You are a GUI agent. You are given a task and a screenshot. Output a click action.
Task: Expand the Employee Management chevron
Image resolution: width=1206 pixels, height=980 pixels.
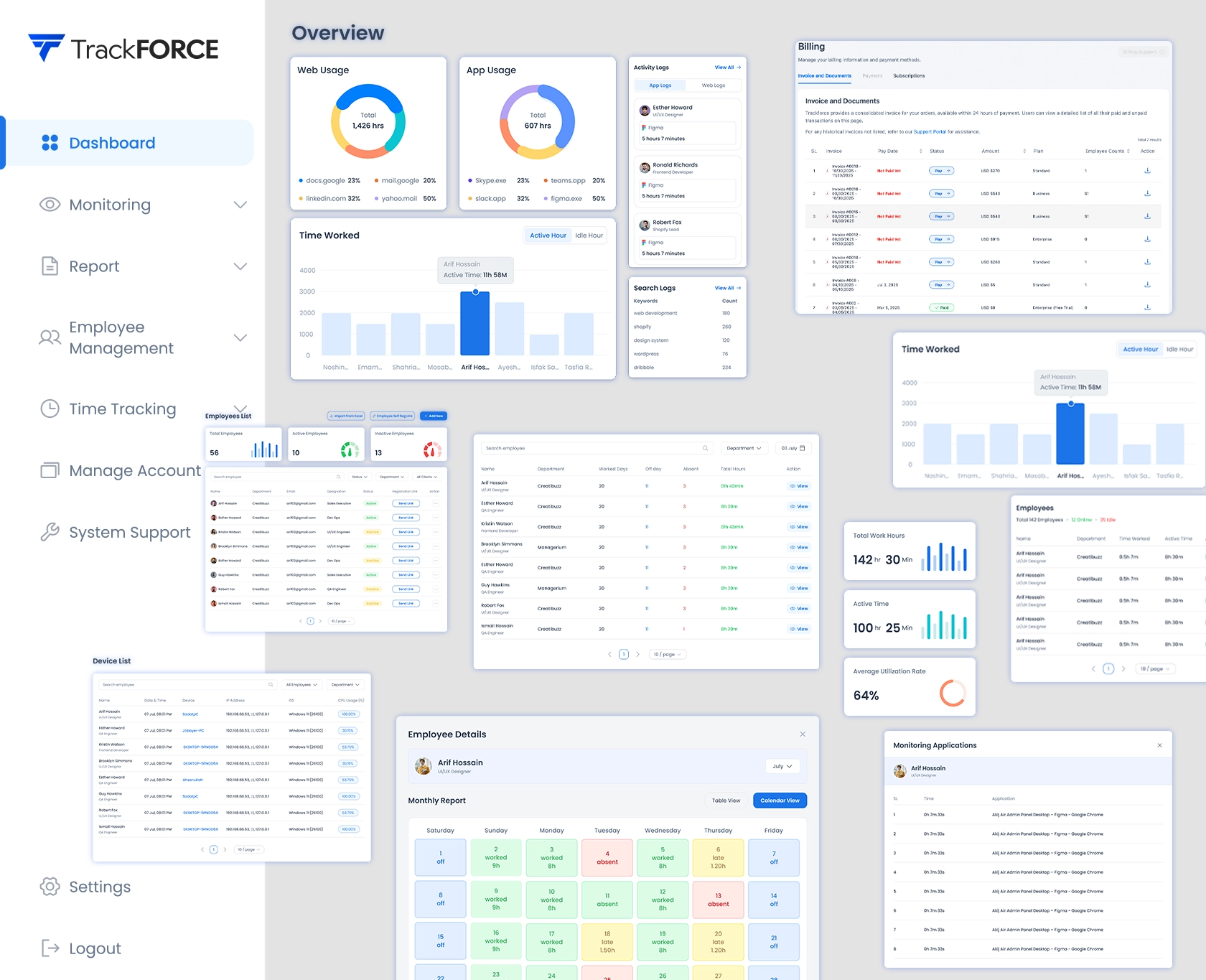[x=240, y=337]
